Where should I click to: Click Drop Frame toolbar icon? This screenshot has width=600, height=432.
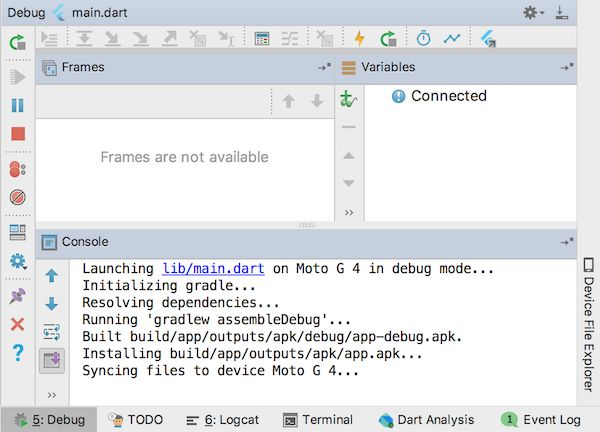pos(198,39)
